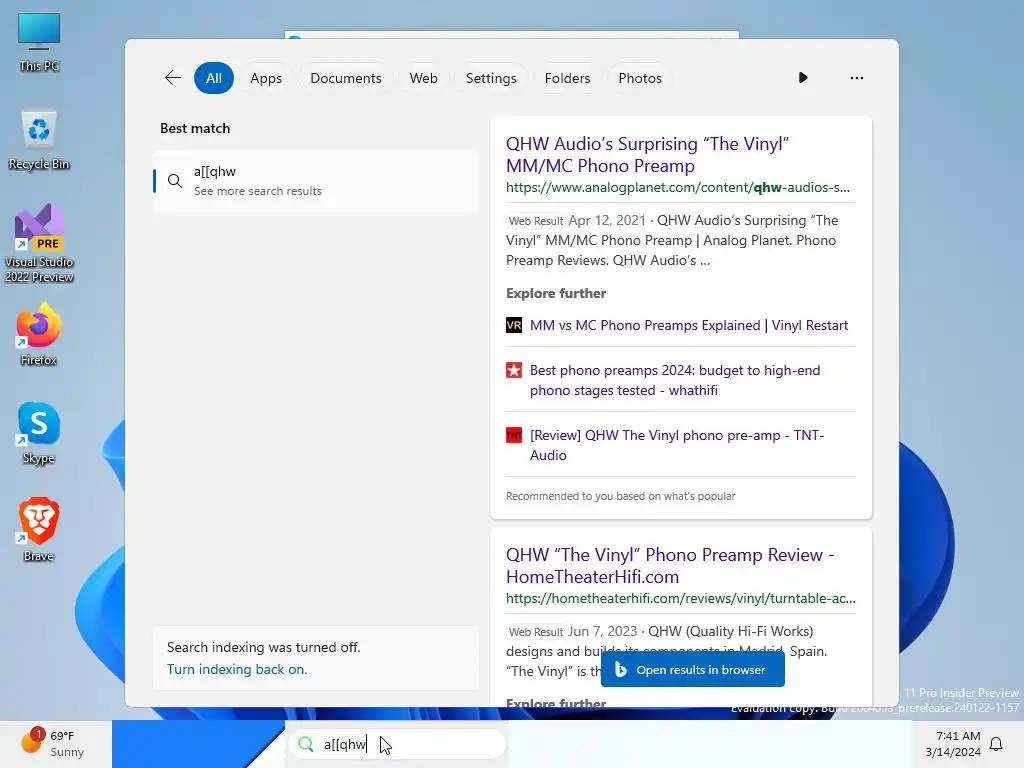Click Turn indexing back on link
The width and height of the screenshot is (1024, 768).
[236, 669]
